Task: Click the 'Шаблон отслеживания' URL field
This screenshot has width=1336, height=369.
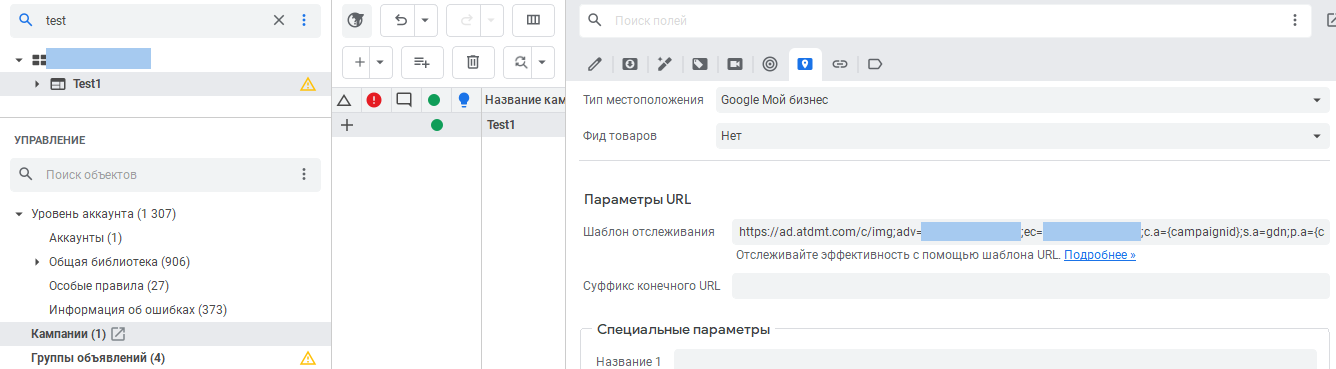Action: point(1031,232)
